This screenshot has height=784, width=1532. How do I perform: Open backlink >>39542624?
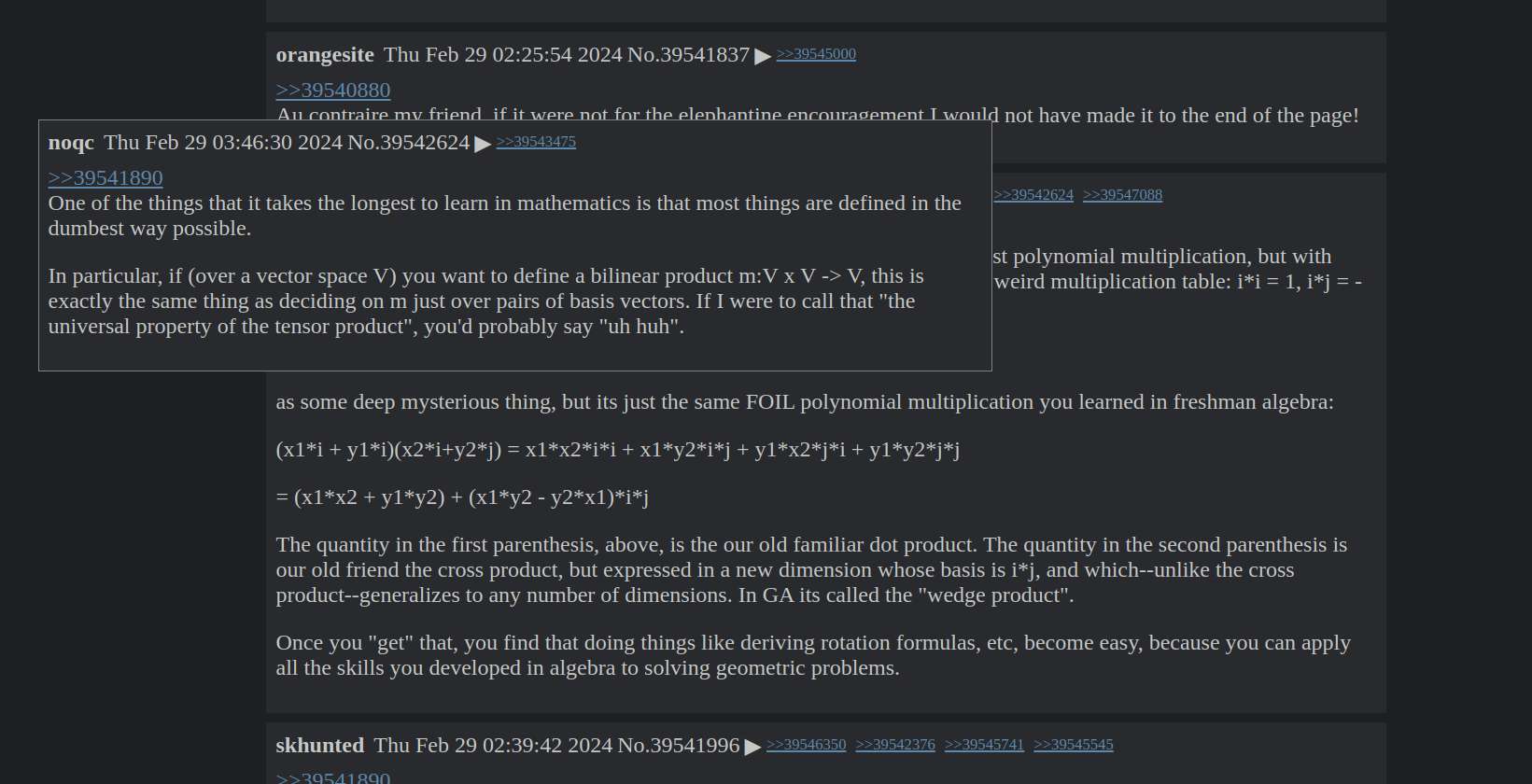tap(1033, 195)
